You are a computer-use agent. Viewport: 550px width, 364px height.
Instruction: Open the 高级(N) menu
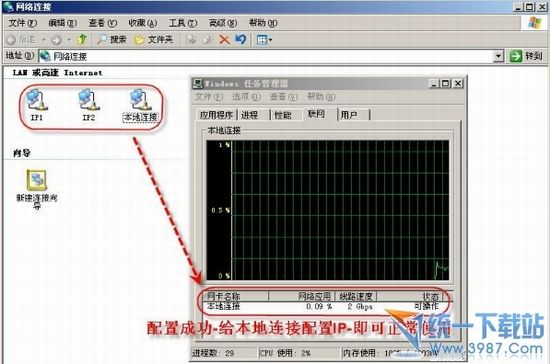223,23
